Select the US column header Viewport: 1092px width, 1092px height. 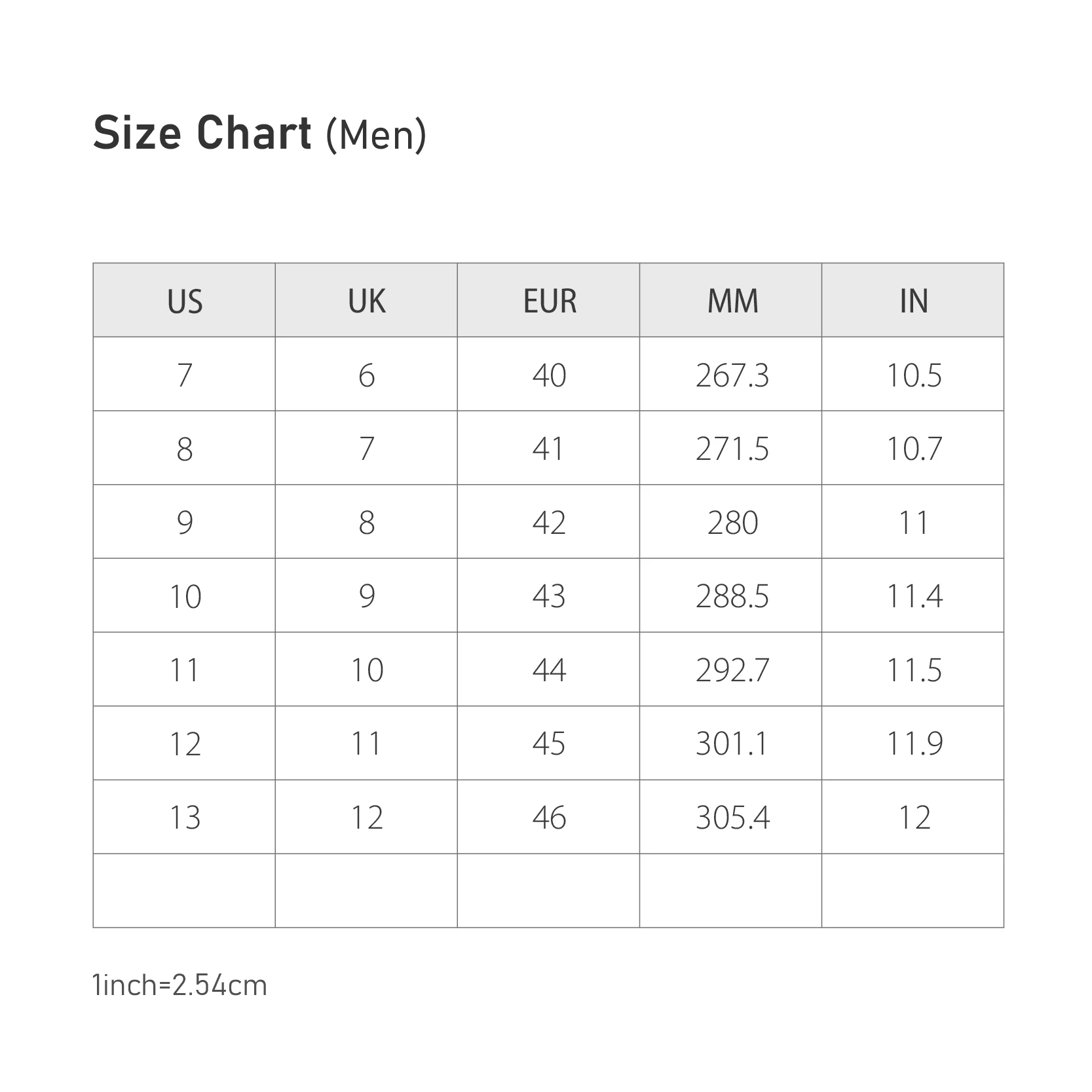(185, 301)
